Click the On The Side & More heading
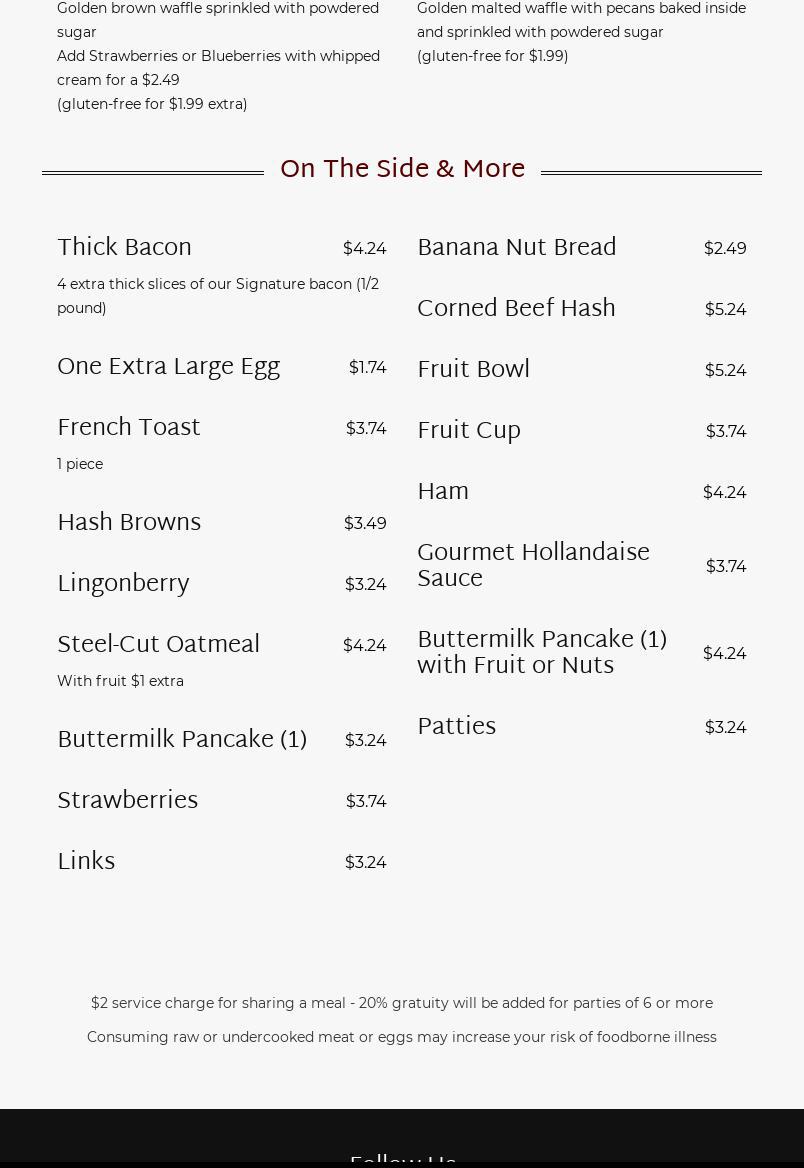 coord(402,169)
